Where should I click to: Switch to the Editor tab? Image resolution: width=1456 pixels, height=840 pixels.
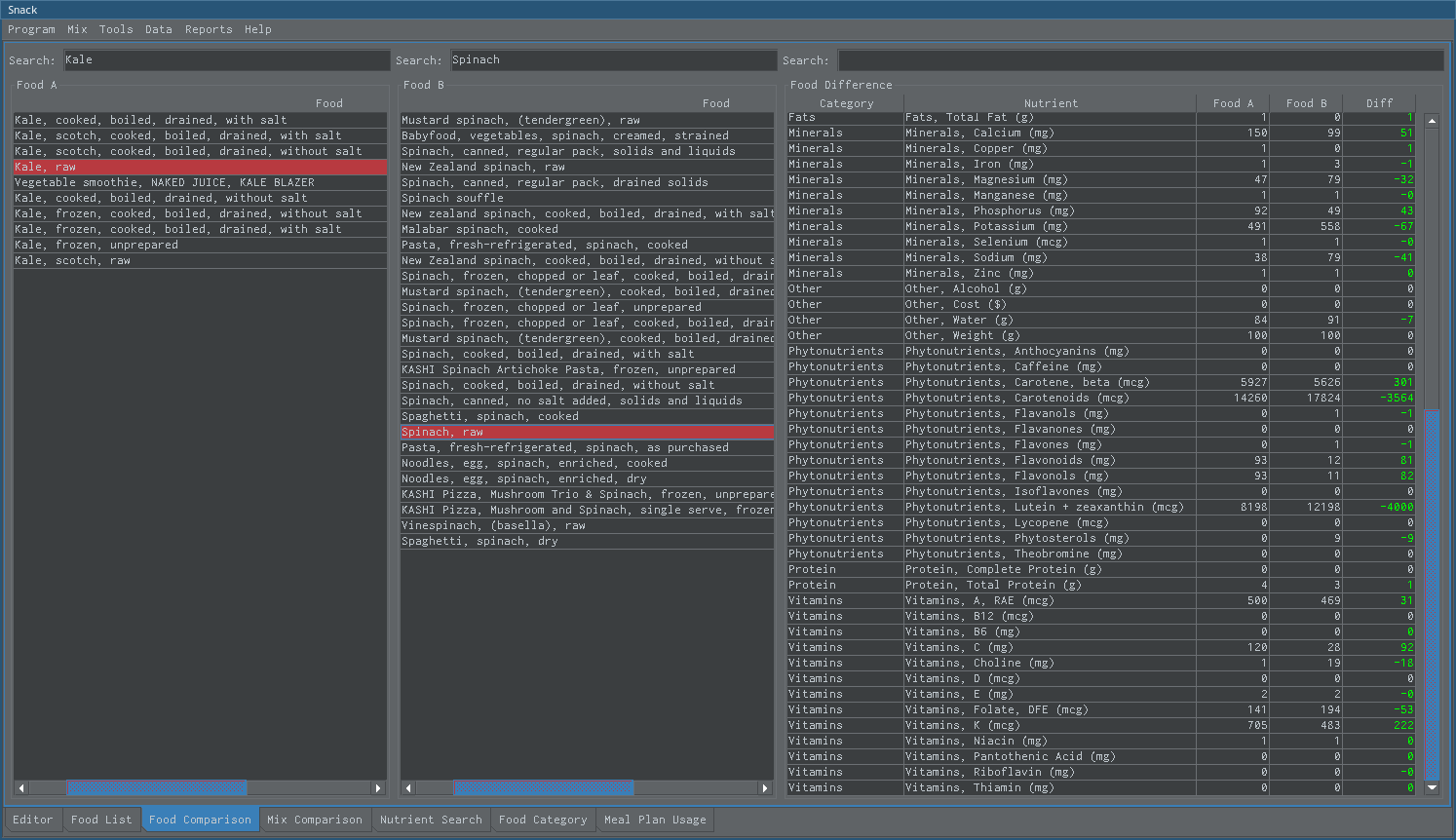[33, 820]
